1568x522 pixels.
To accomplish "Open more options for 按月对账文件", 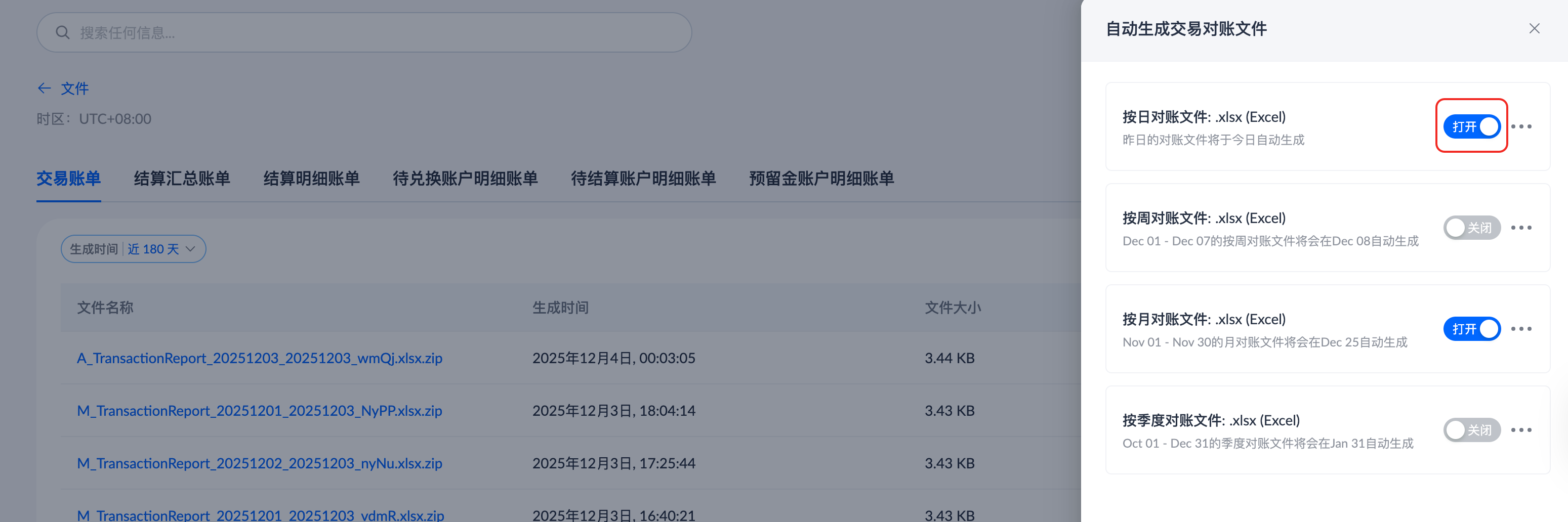I will pyautogui.click(x=1520, y=329).
